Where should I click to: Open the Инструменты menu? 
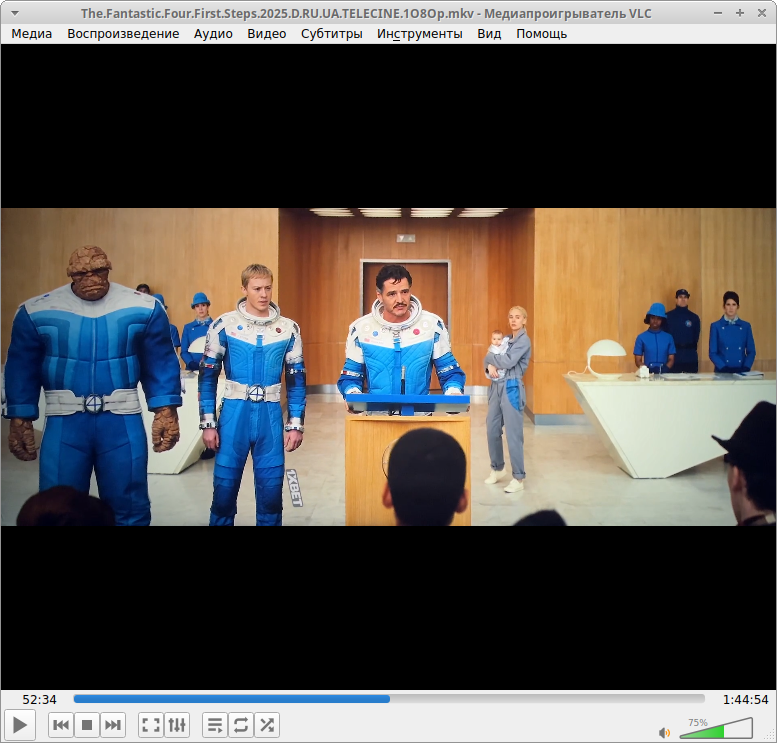click(x=420, y=34)
